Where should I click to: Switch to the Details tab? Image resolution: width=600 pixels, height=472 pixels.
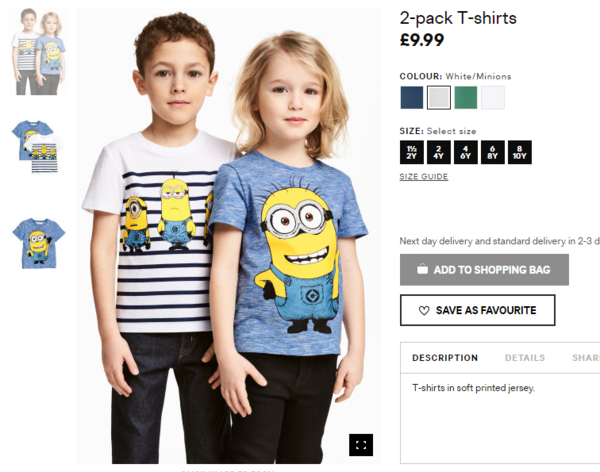[525, 358]
